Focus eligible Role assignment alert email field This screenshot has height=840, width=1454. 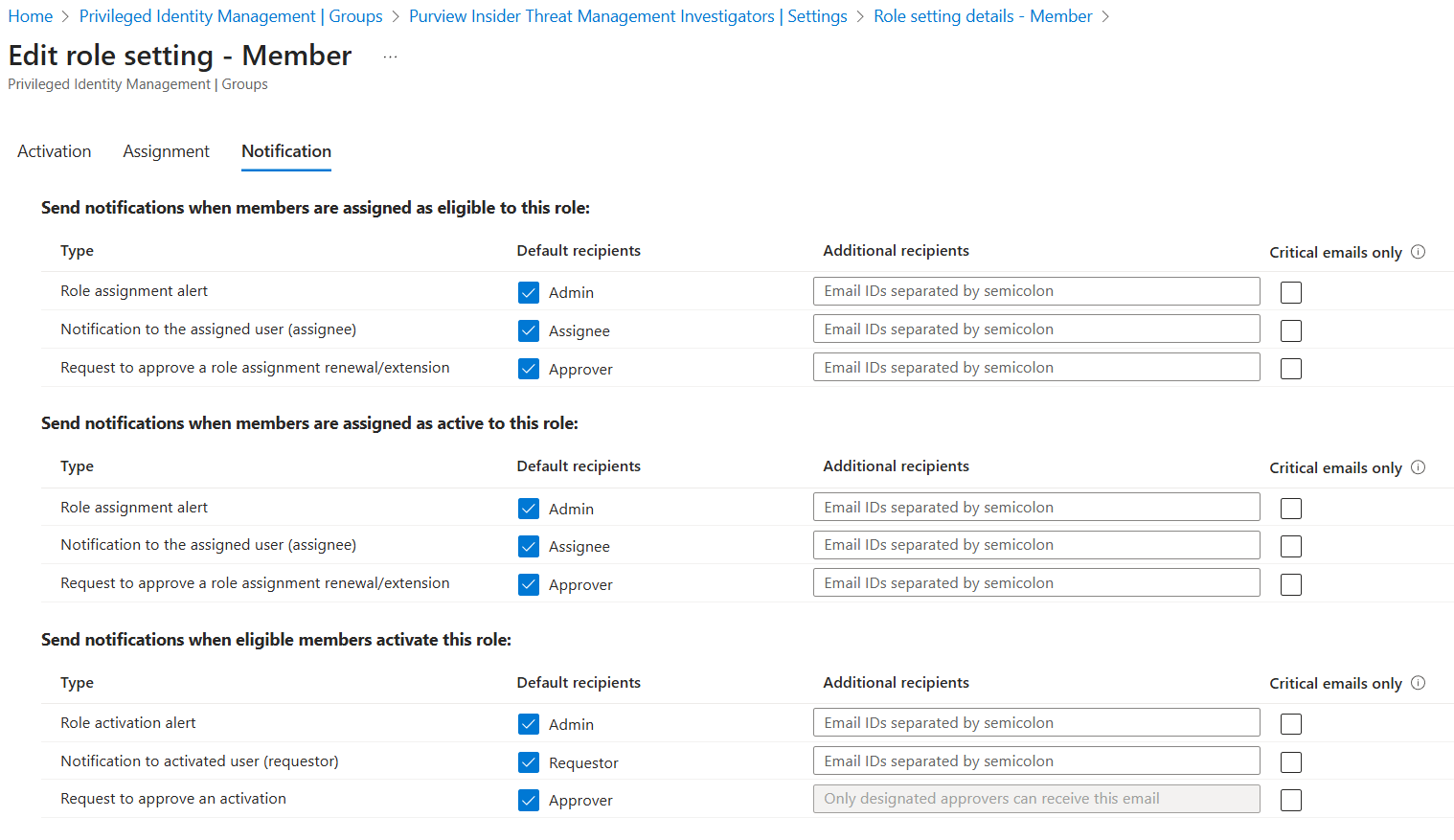tap(1036, 291)
